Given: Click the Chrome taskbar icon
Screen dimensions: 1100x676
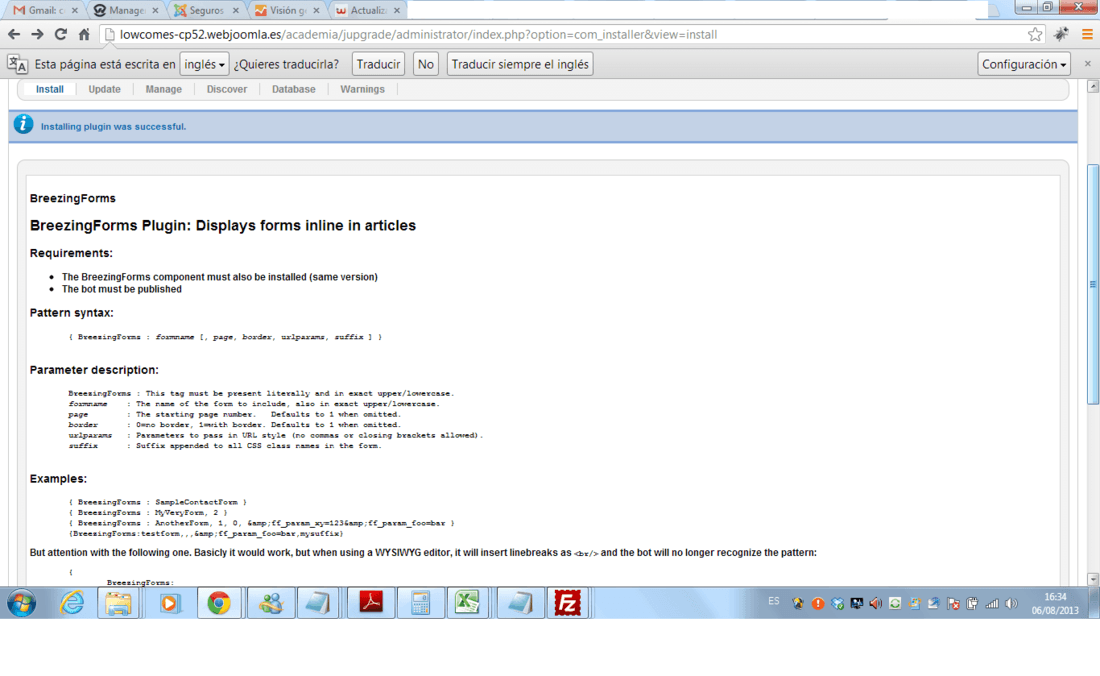Looking at the screenshot, I should click(219, 603).
